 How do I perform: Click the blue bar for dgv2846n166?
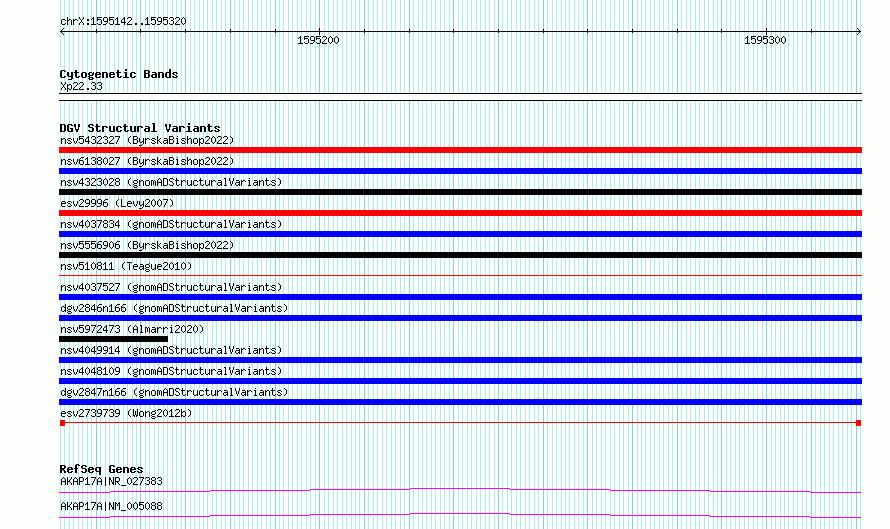pos(460,318)
